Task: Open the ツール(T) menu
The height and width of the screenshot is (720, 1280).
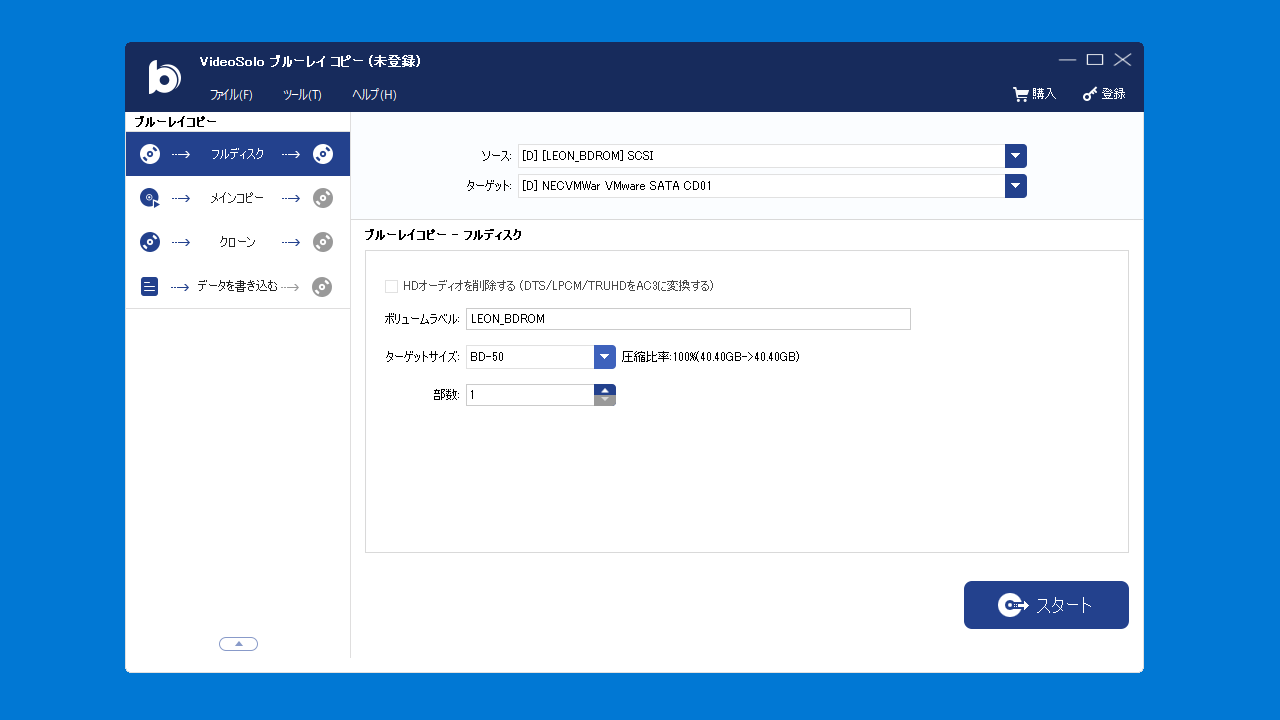Action: click(302, 95)
